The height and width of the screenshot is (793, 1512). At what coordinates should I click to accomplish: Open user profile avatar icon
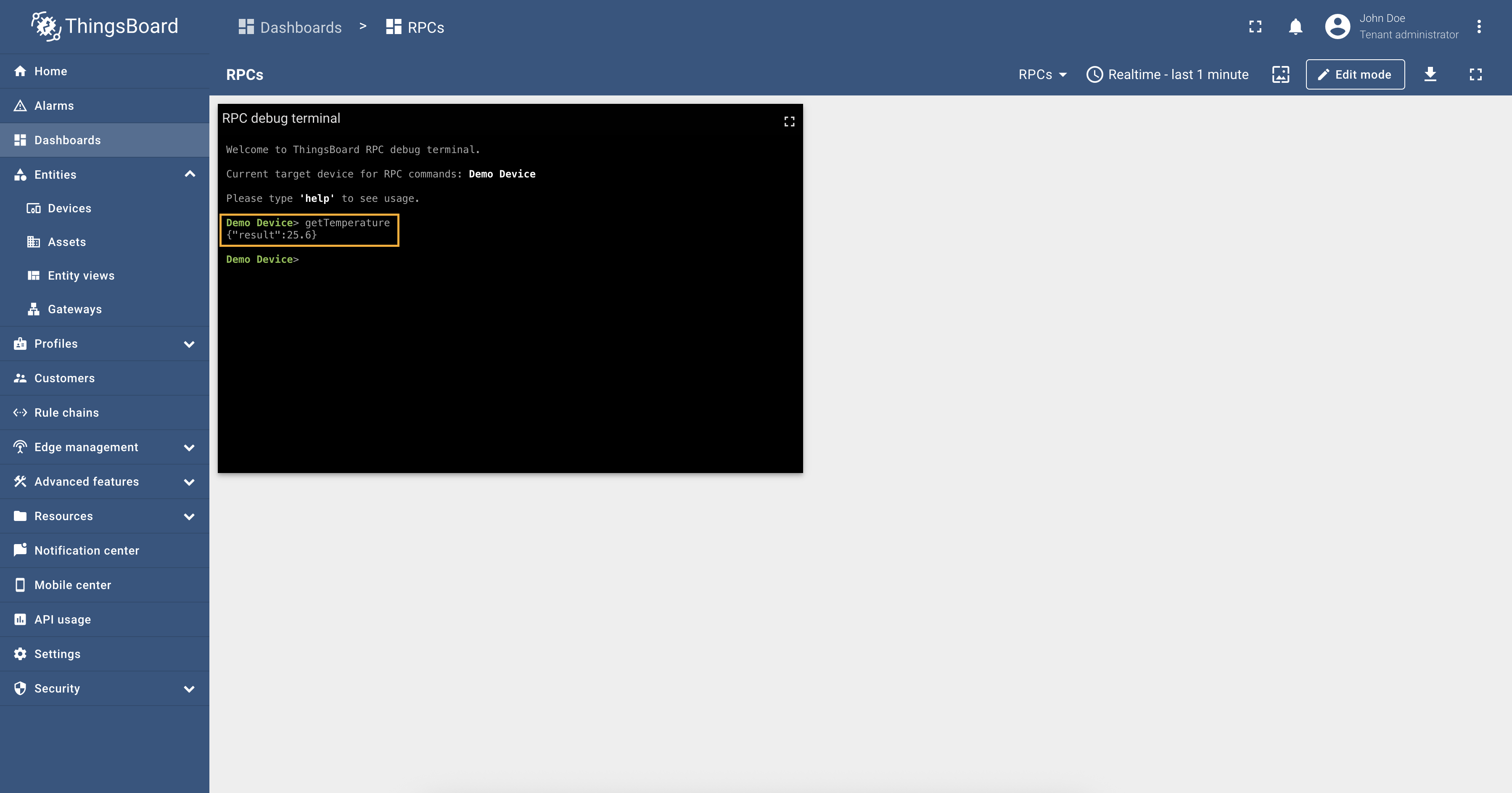1337,27
